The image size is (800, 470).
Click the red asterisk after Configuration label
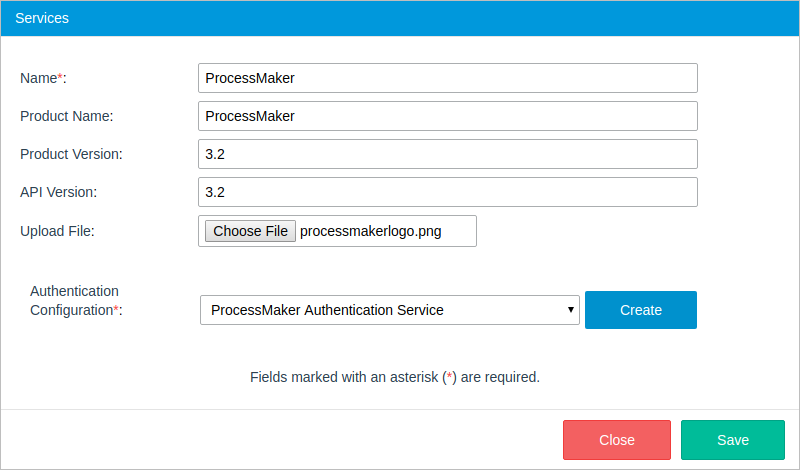(116, 309)
